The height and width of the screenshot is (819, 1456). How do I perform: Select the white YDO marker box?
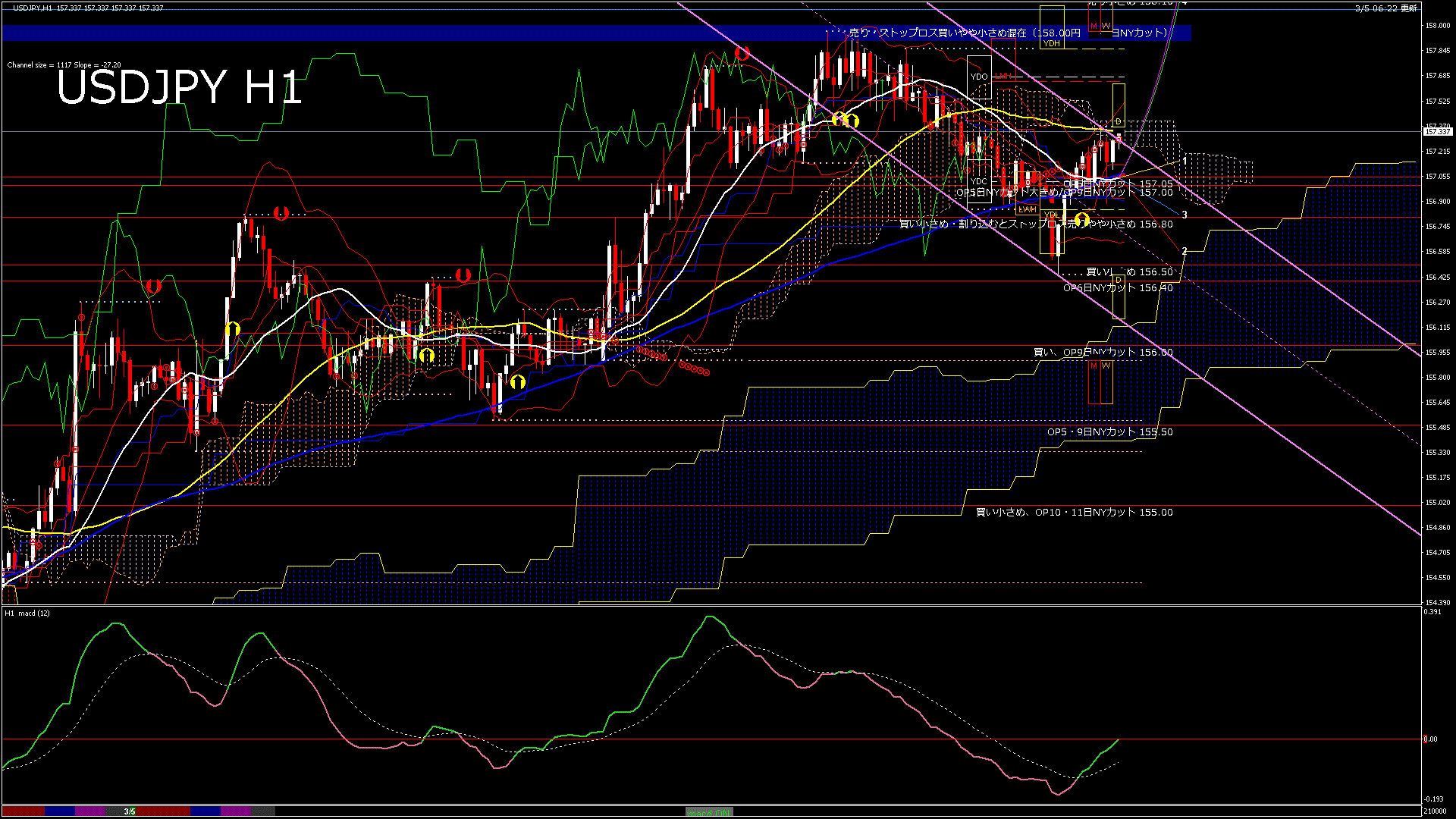coord(979,77)
